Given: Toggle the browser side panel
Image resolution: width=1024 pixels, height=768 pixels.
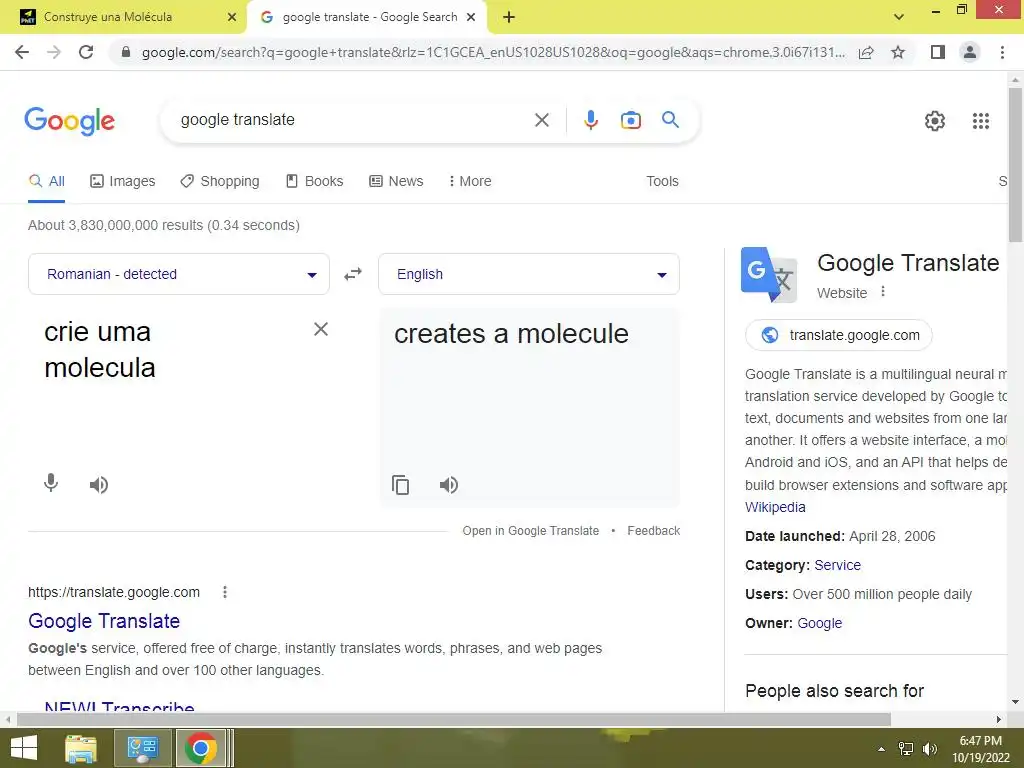Looking at the screenshot, I should point(938,52).
